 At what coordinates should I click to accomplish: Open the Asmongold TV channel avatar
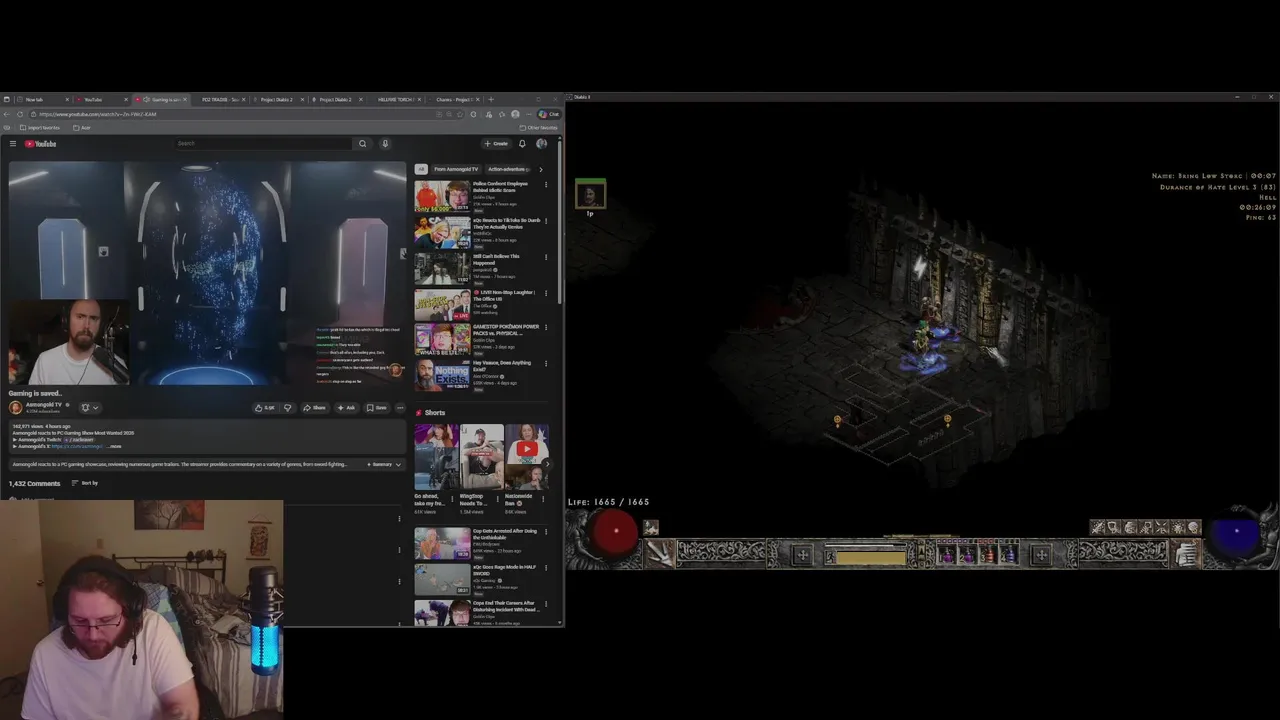tap(15, 407)
